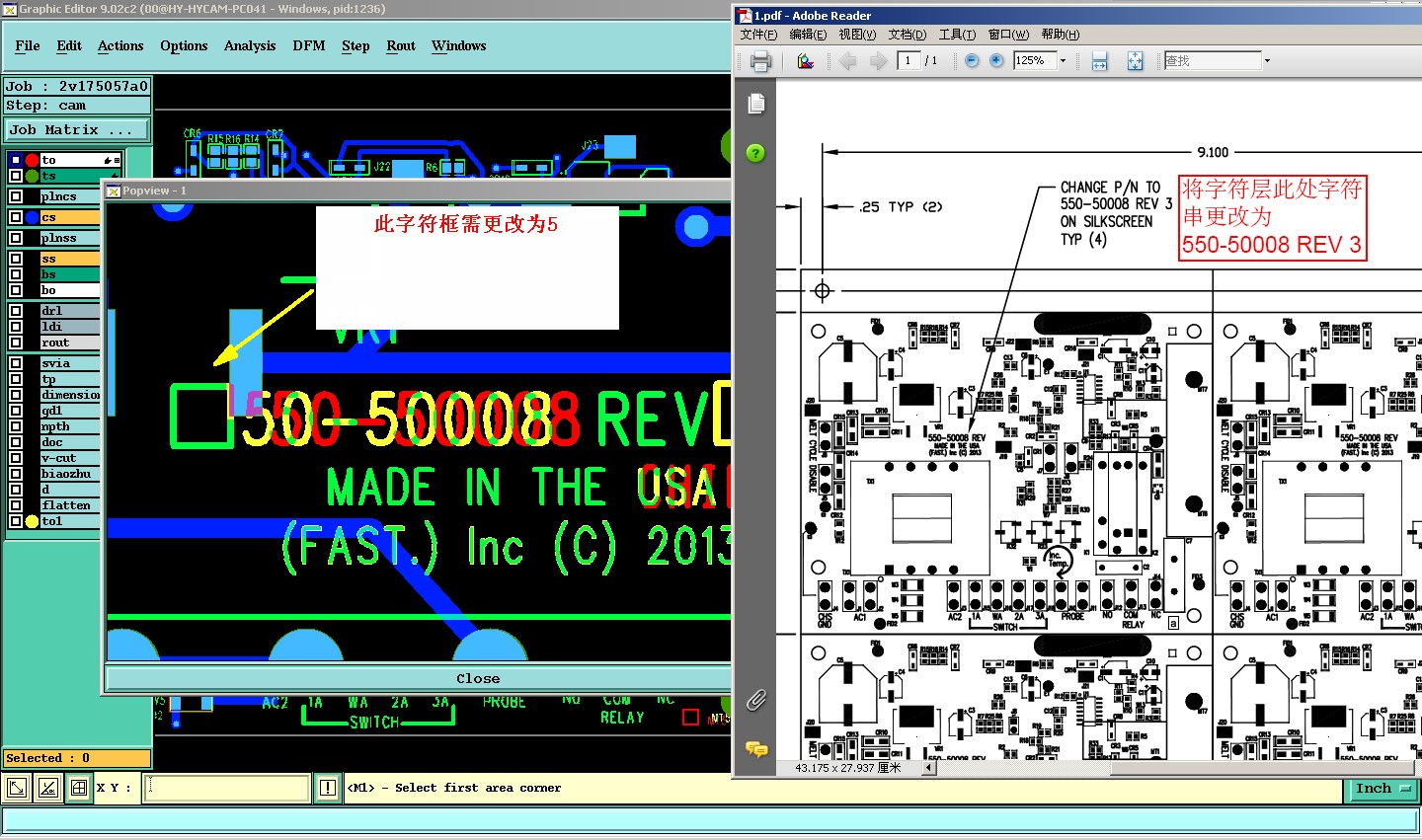Click the email/collaborate icon in Adobe Reader toolbar
Screen dimensions: 1422x840
pos(806,61)
